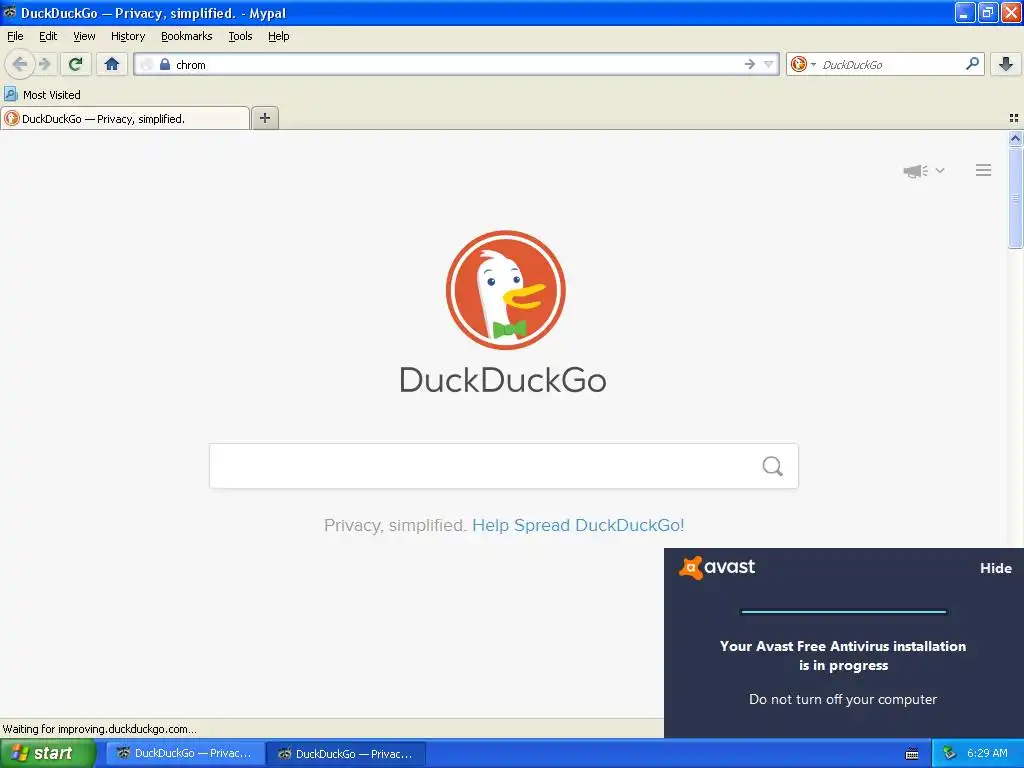1024x768 pixels.
Task: Click the Avast logo in the popup
Action: tap(716, 567)
